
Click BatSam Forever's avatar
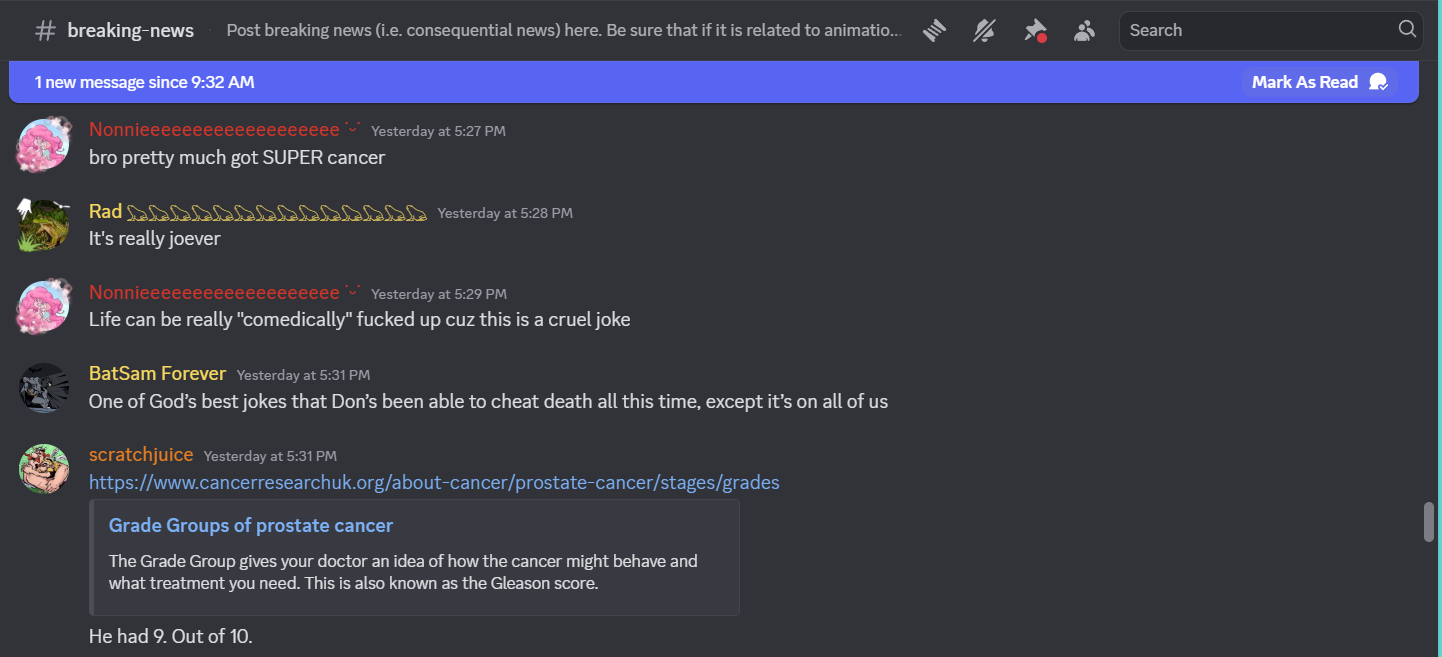point(44,387)
